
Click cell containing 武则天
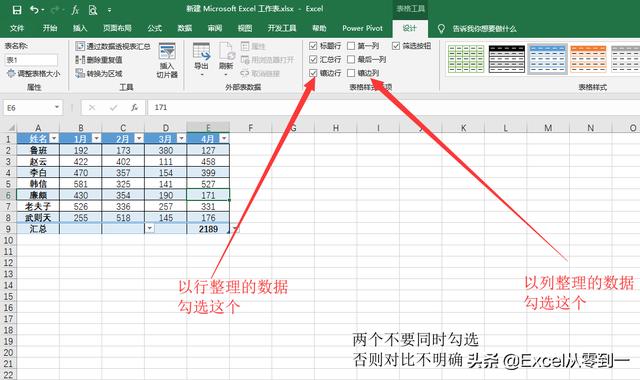click(x=38, y=218)
